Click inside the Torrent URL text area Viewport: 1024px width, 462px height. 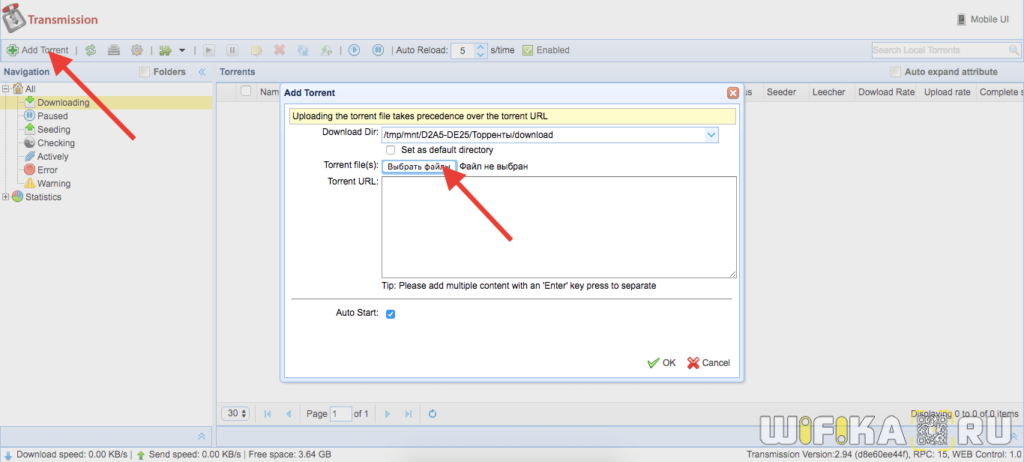[x=558, y=227]
